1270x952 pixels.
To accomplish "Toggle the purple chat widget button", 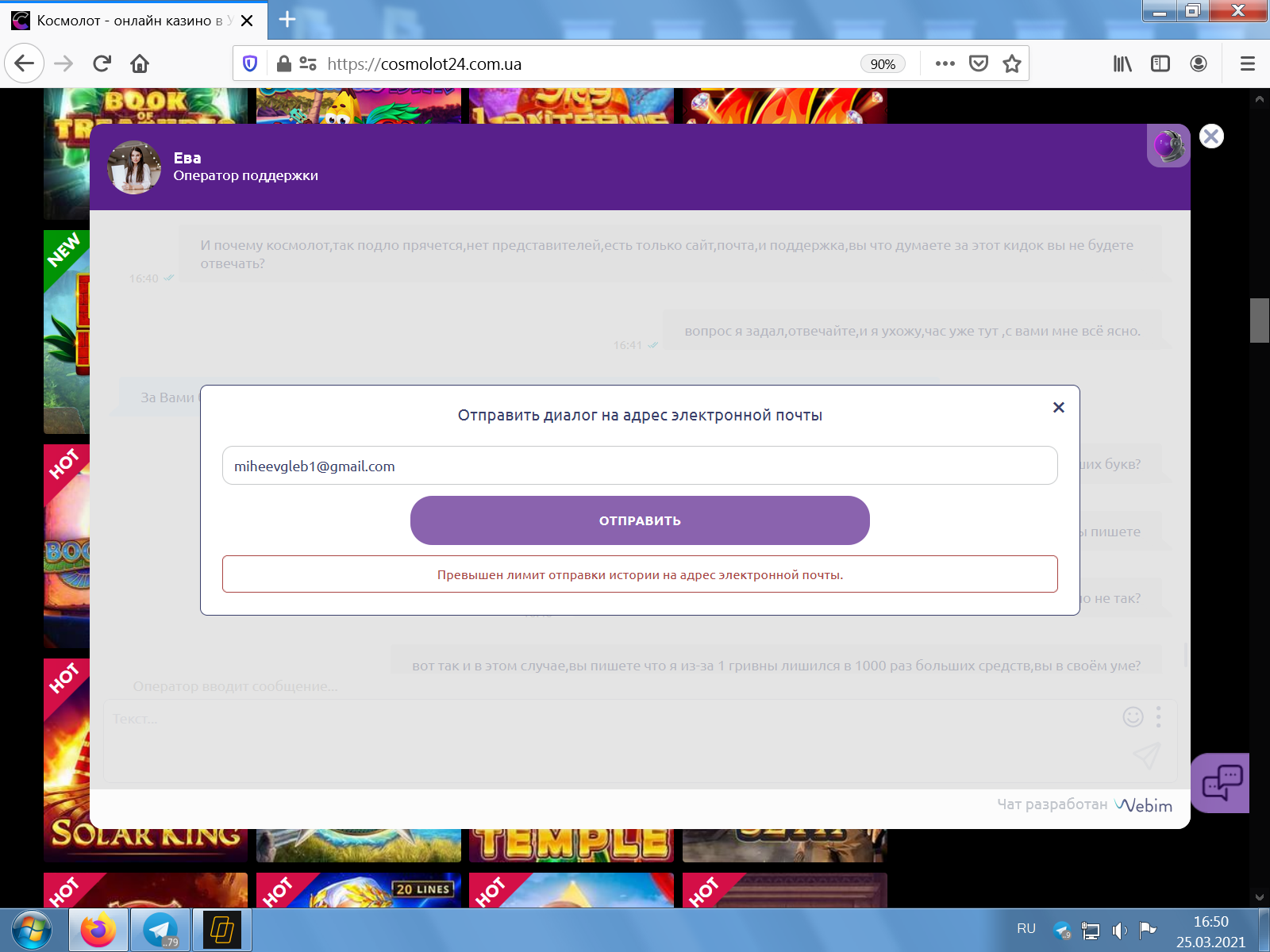I will tap(1221, 783).
